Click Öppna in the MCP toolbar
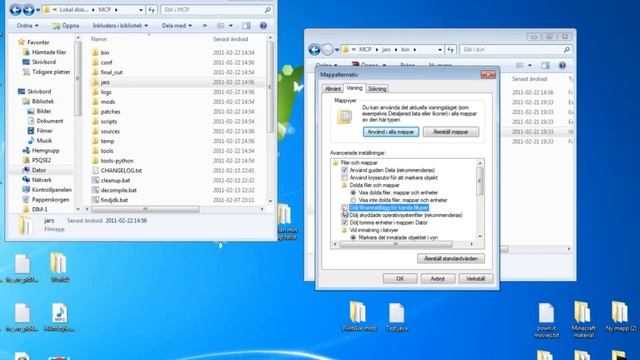The image size is (640, 360). click(66, 26)
